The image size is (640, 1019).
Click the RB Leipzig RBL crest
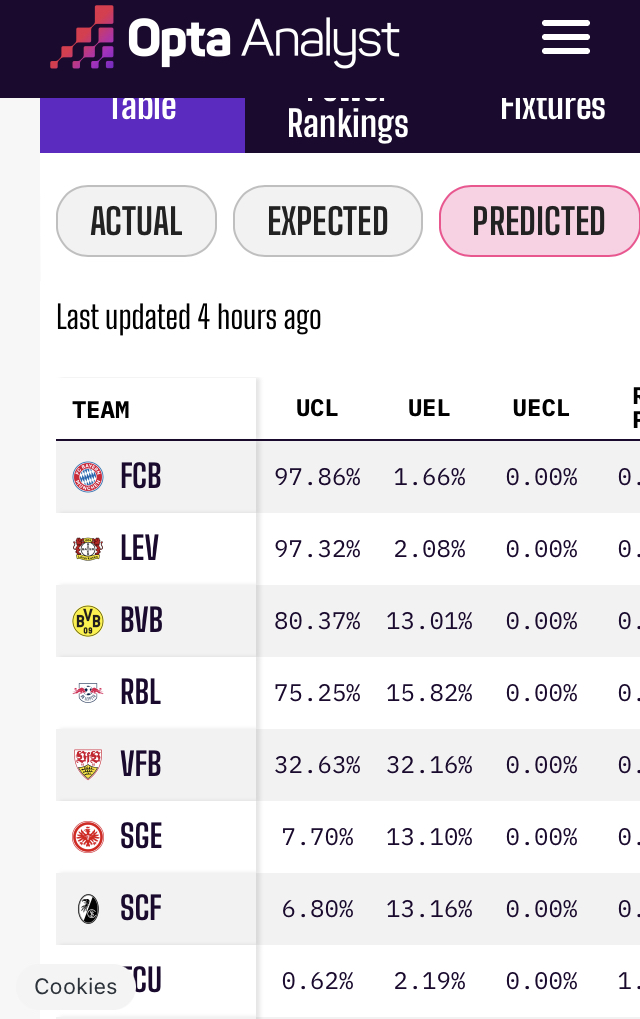pos(88,693)
